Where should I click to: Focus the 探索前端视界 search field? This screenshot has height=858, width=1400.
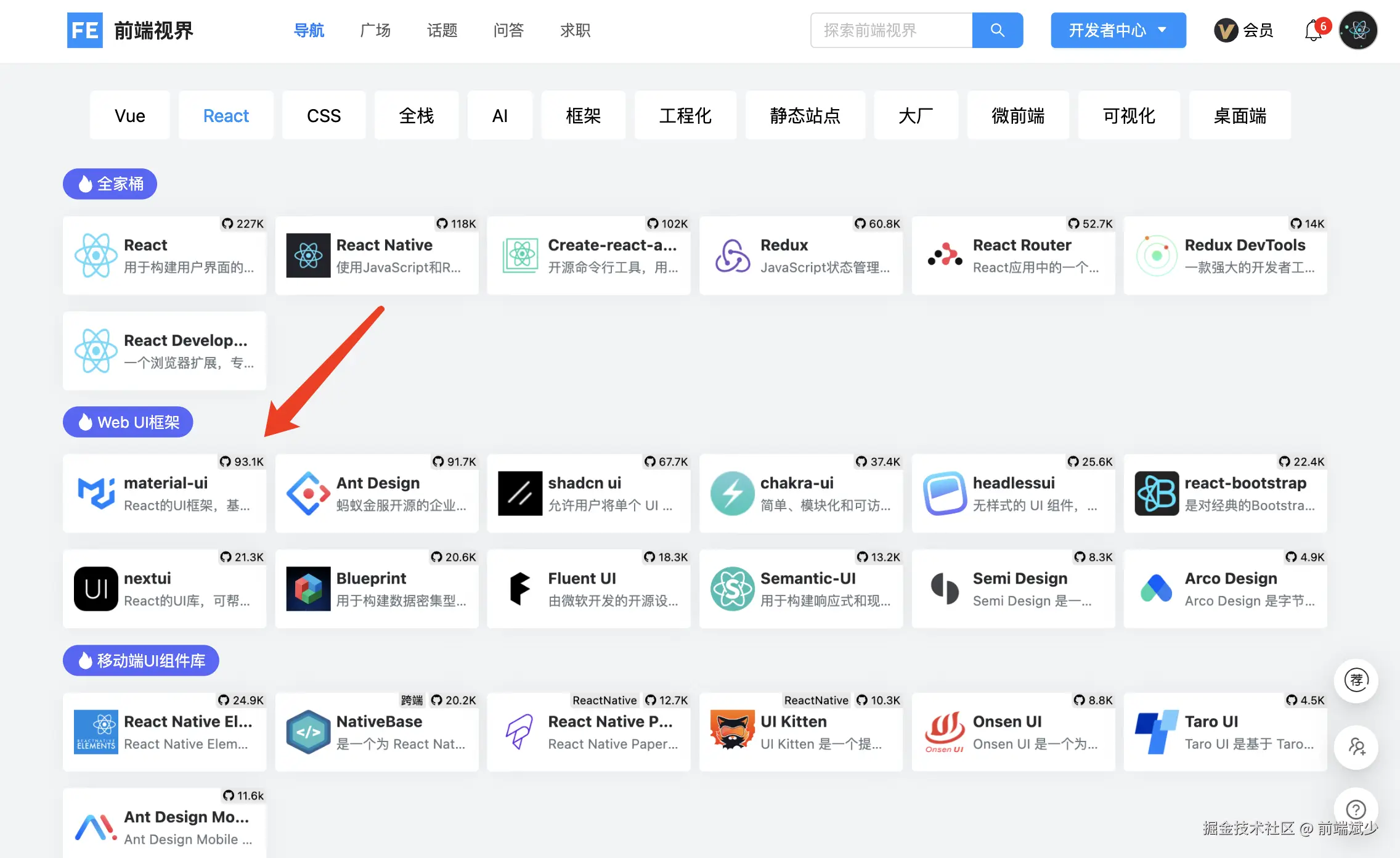(891, 30)
